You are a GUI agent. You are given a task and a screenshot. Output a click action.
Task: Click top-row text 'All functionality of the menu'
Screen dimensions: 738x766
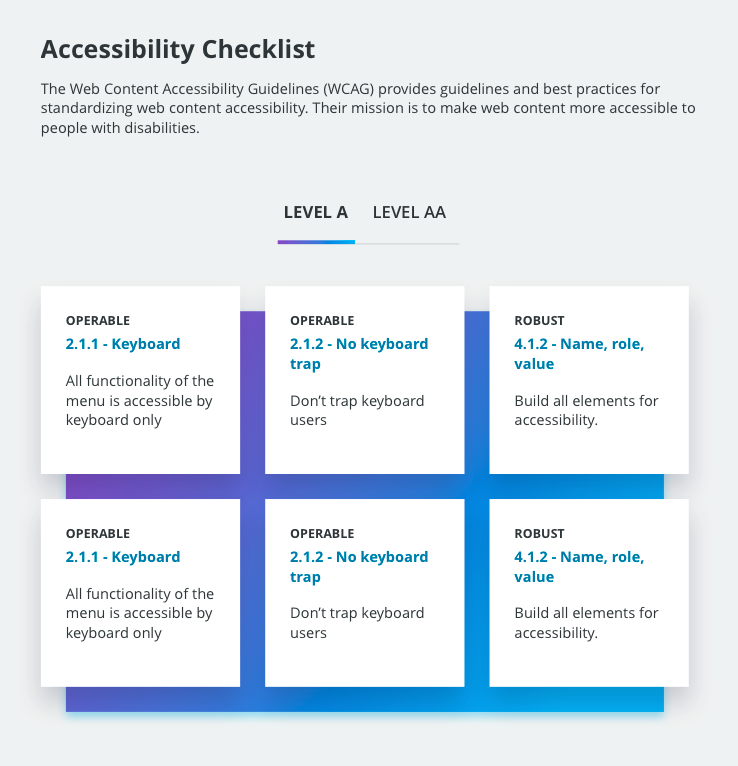(x=140, y=401)
